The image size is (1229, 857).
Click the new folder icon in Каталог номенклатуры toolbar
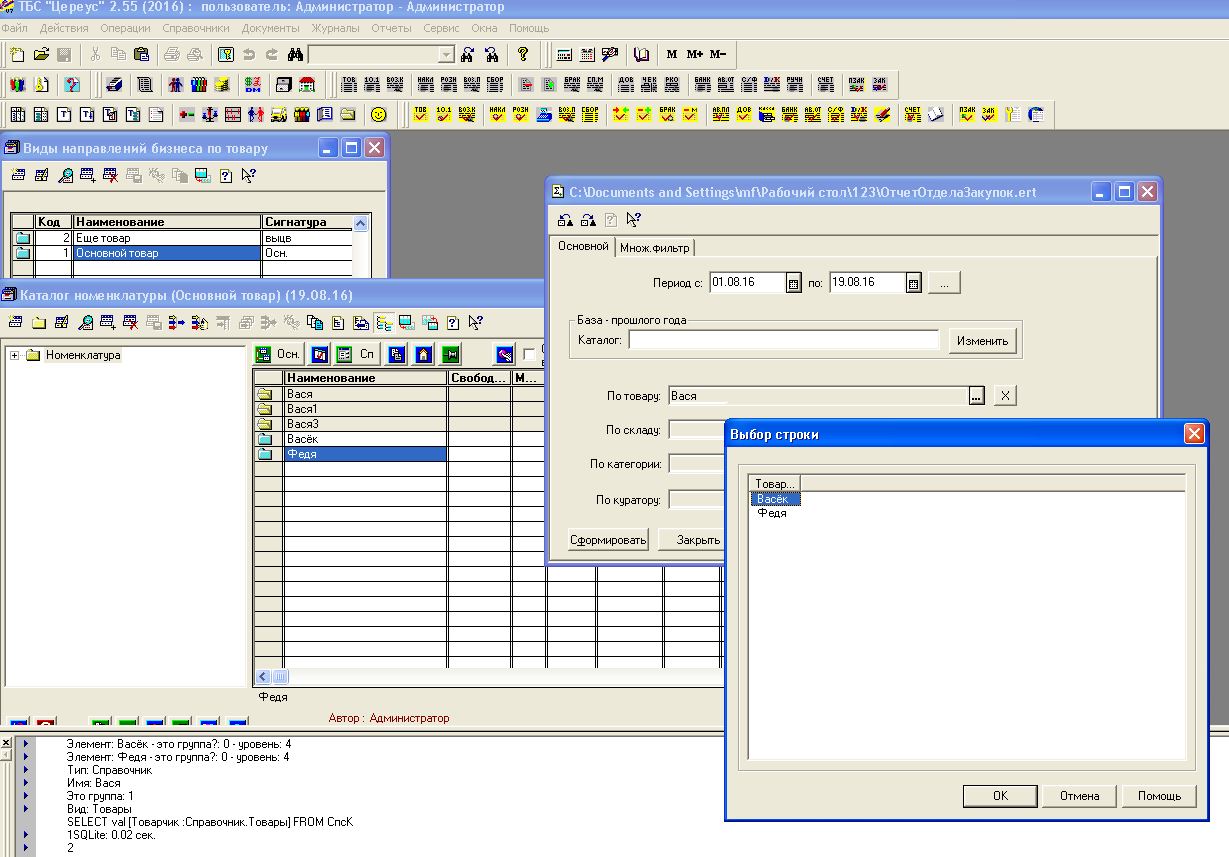click(39, 322)
